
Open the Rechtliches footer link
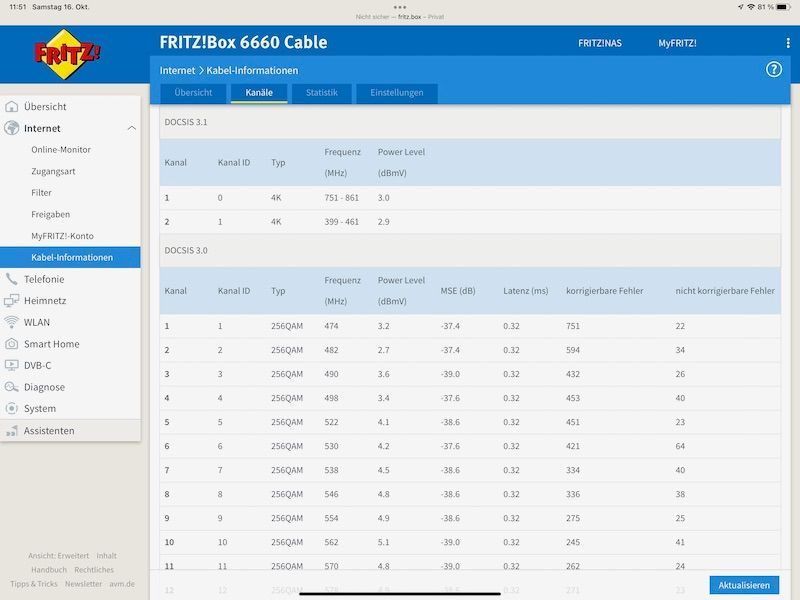94,569
